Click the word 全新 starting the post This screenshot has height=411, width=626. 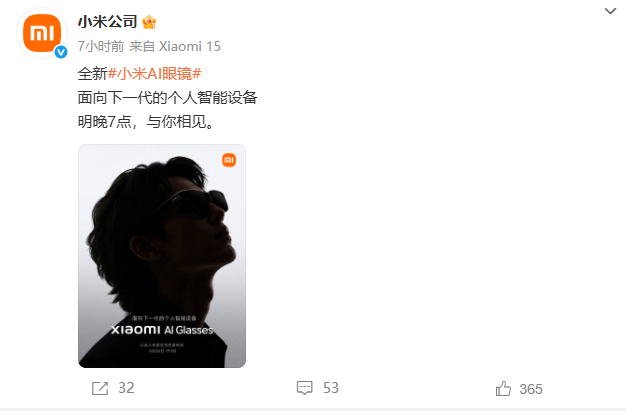point(93,74)
